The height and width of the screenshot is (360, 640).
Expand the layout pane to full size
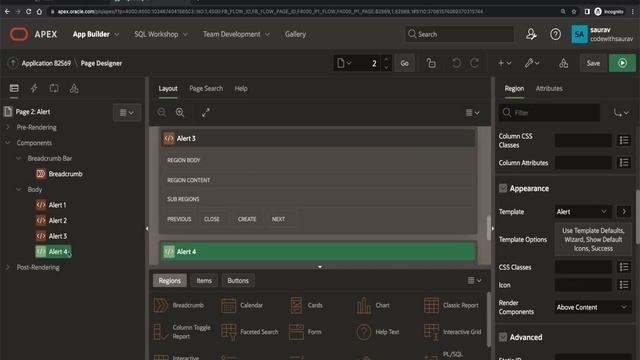pos(206,112)
